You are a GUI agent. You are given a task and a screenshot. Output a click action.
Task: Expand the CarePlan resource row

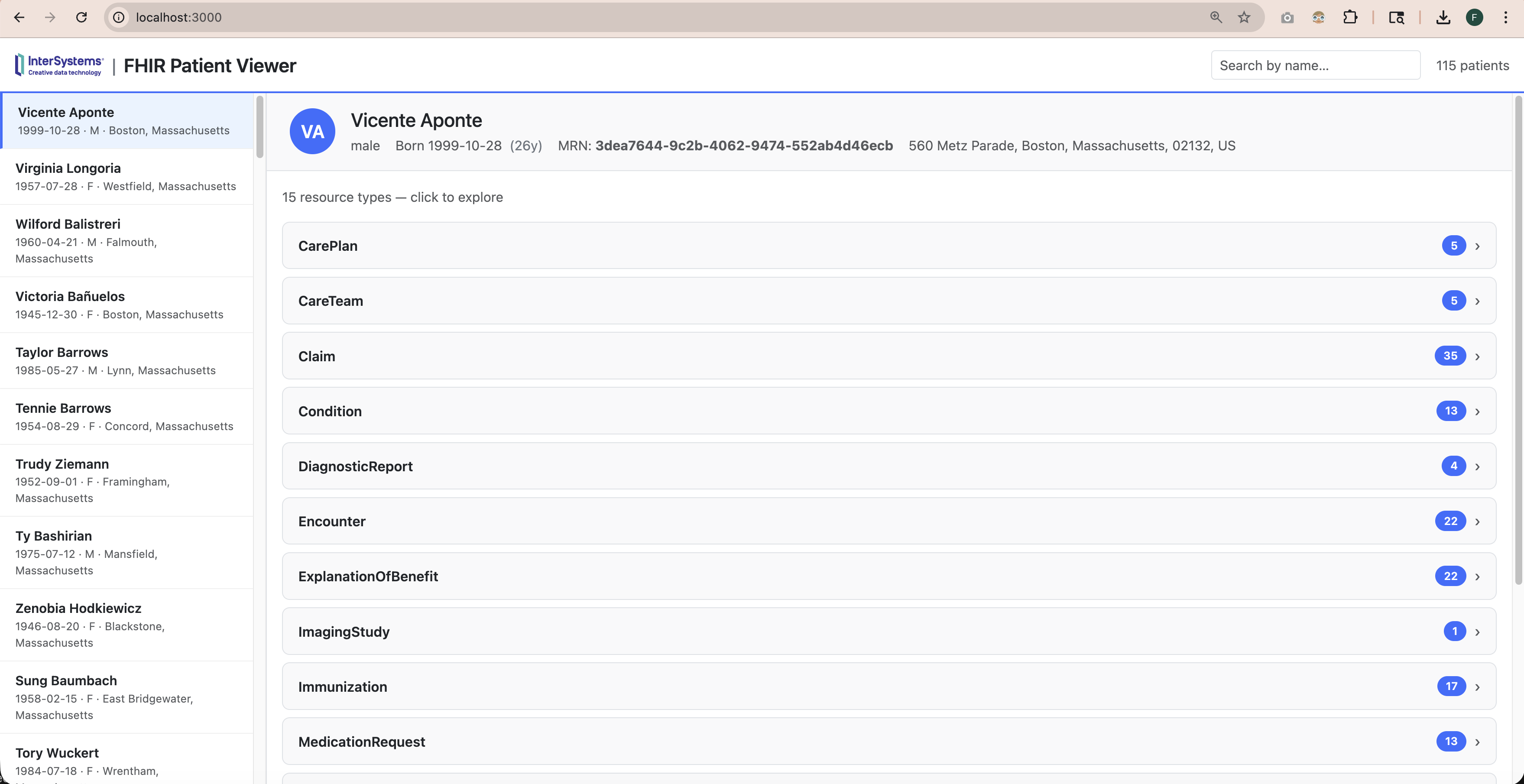888,246
